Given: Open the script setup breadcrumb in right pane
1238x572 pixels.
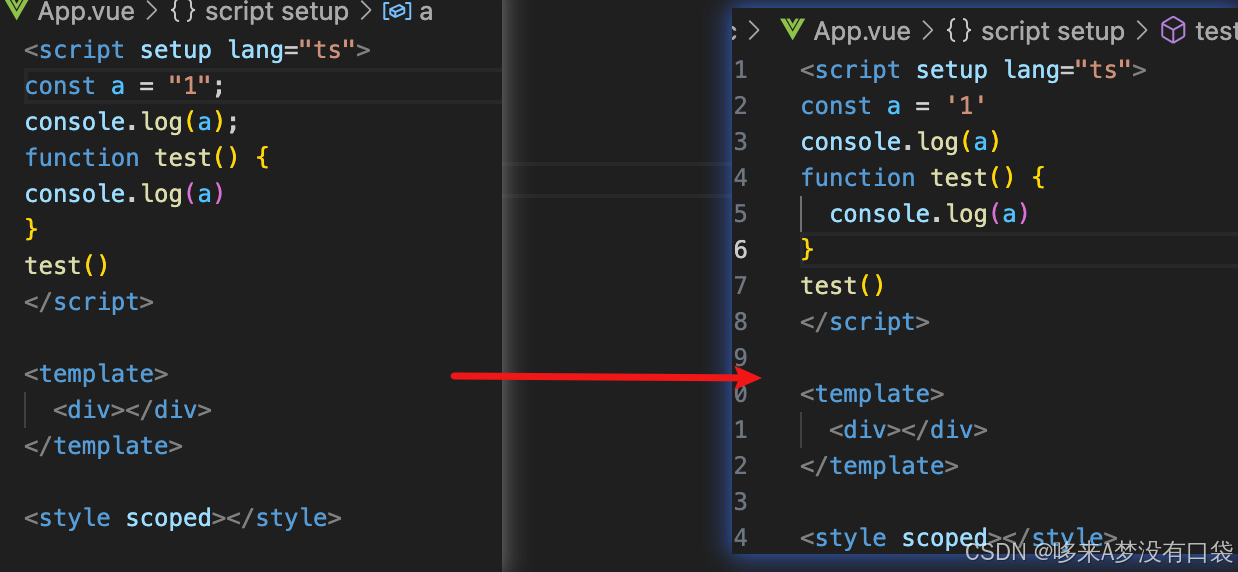Looking at the screenshot, I should [1052, 31].
